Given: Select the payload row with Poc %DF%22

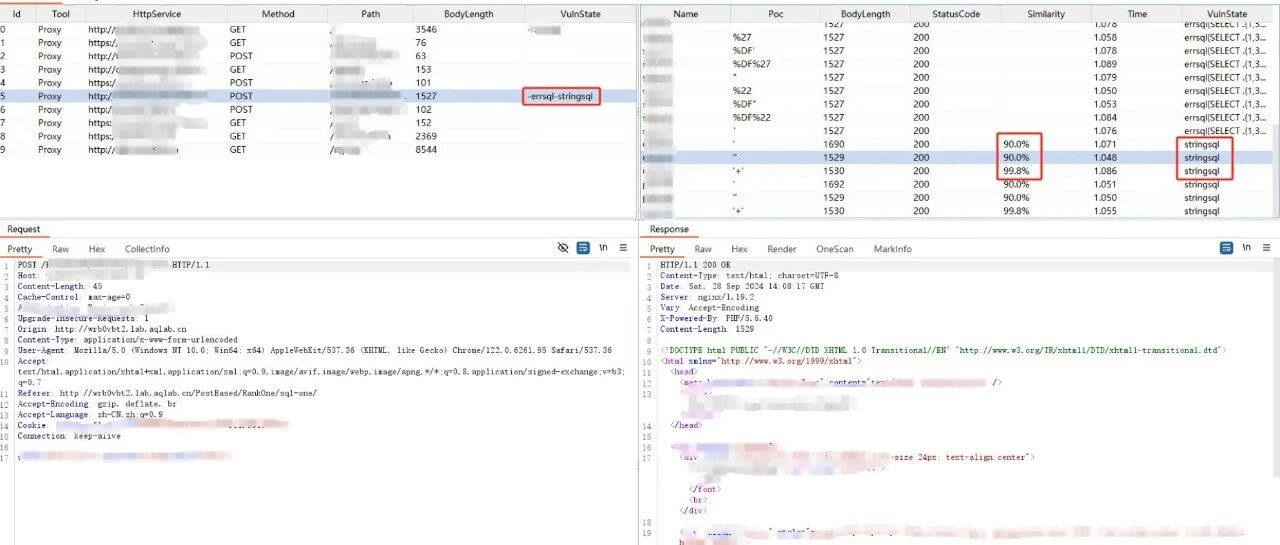Looking at the screenshot, I should pos(957,118).
